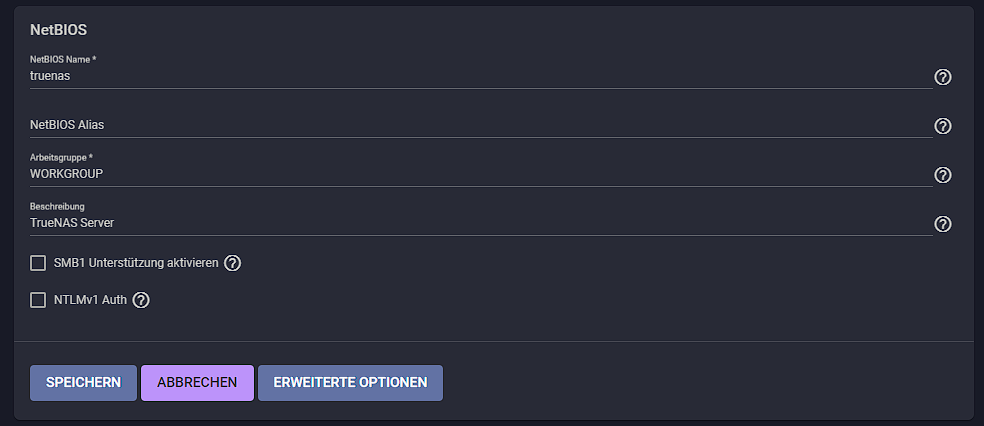
Task: Click the 'SMB1 Unterstützung aktivieren' label text
Action: (136, 263)
